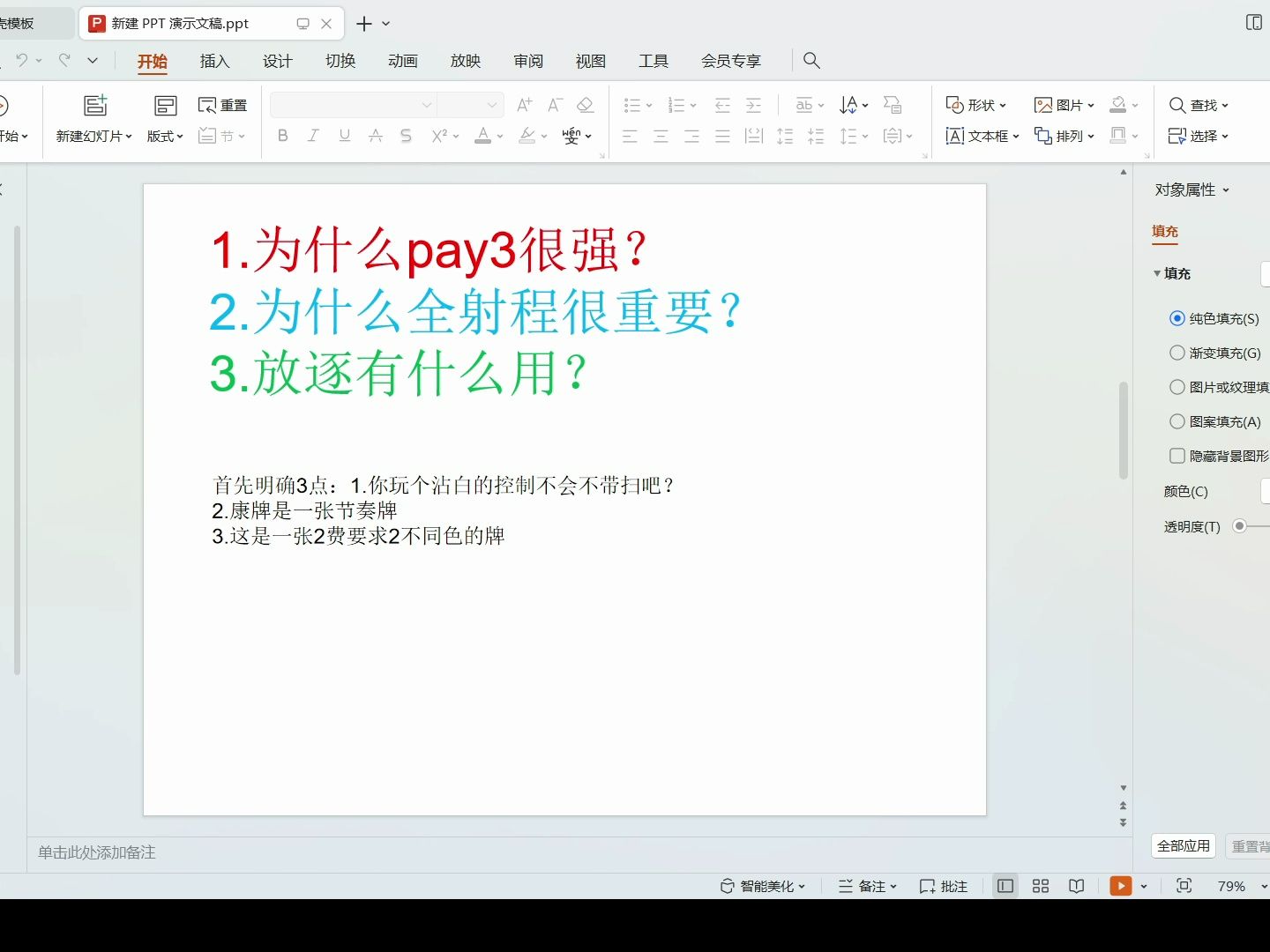Click the Fill tab in properties panel
1270x952 pixels.
coord(1164,232)
